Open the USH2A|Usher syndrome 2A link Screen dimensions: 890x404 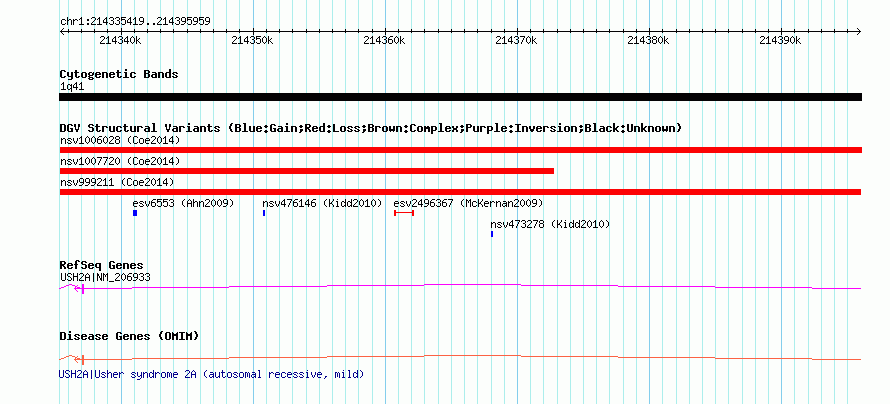(211, 374)
